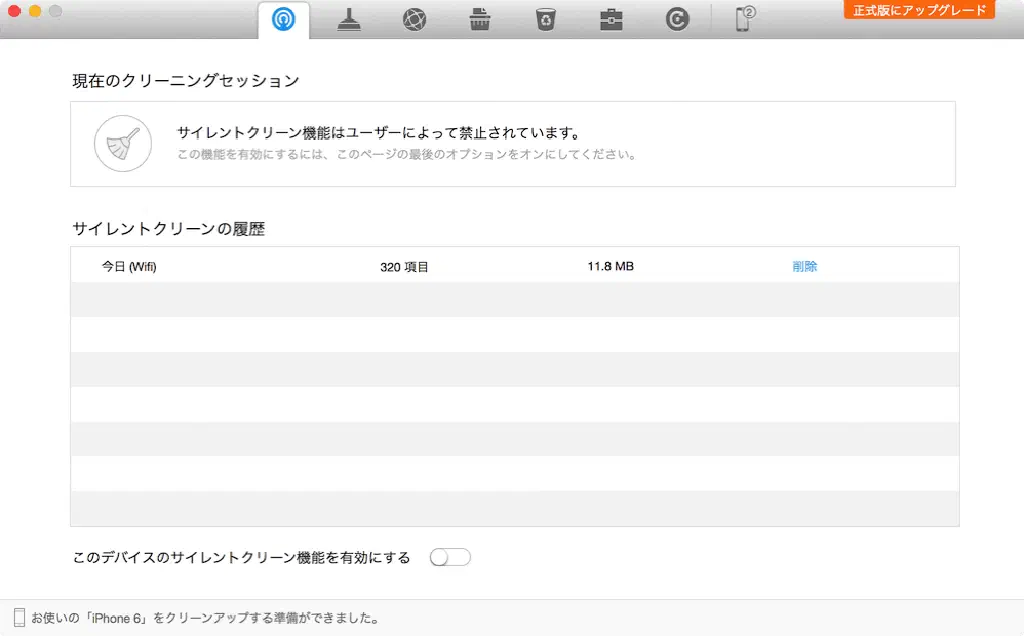This screenshot has width=1024, height=636.
Task: Click the 11.8 MB size value
Action: pos(610,267)
